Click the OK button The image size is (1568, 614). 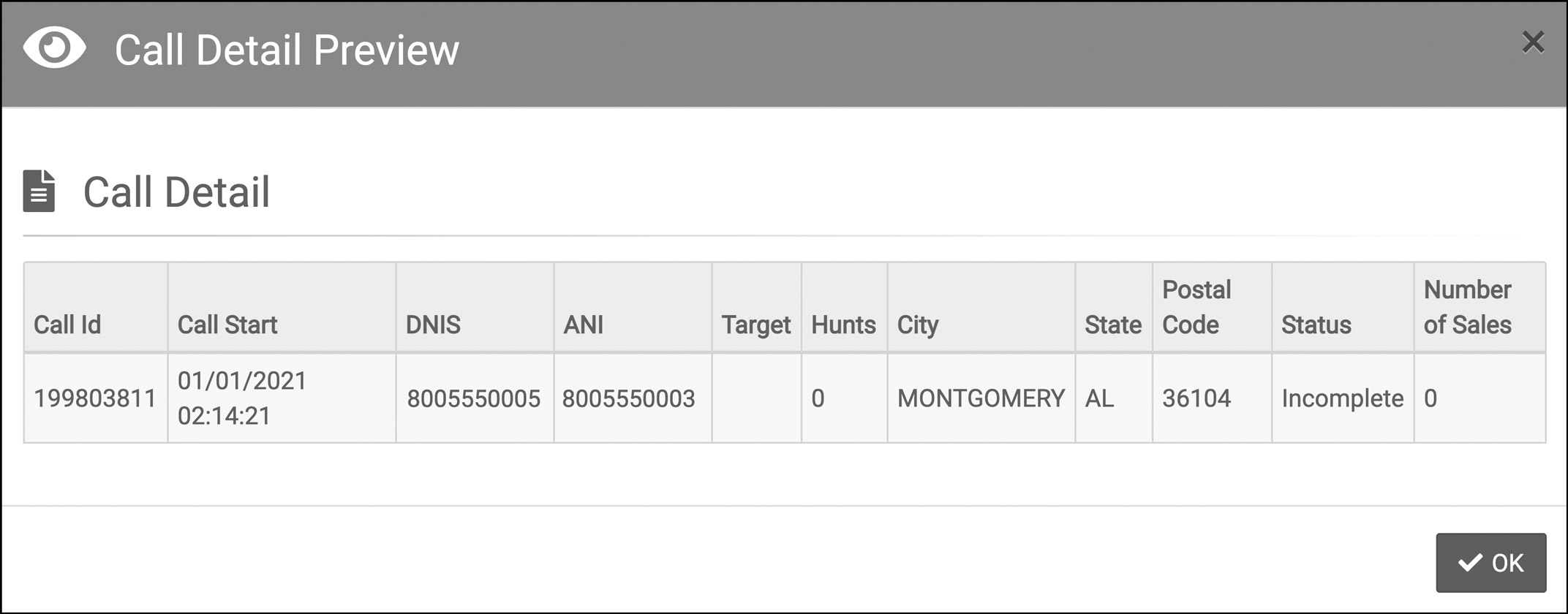[1490, 562]
